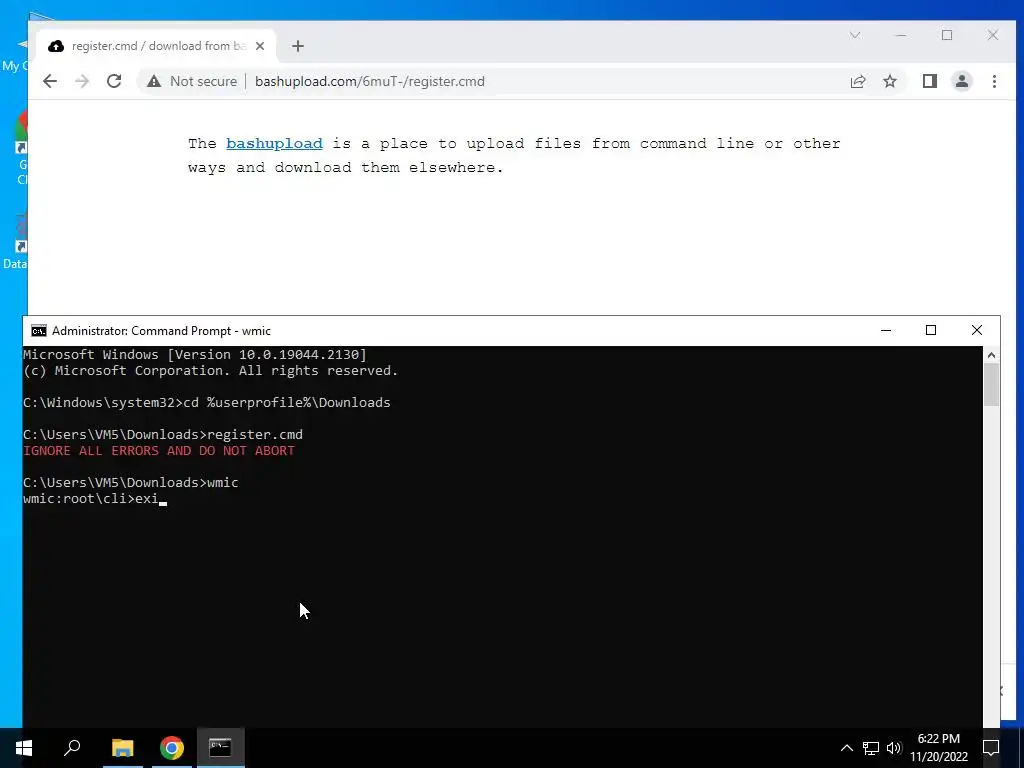Screen dimensions: 1024x768
Task: Minimize the Chrome window
Action: (901, 35)
